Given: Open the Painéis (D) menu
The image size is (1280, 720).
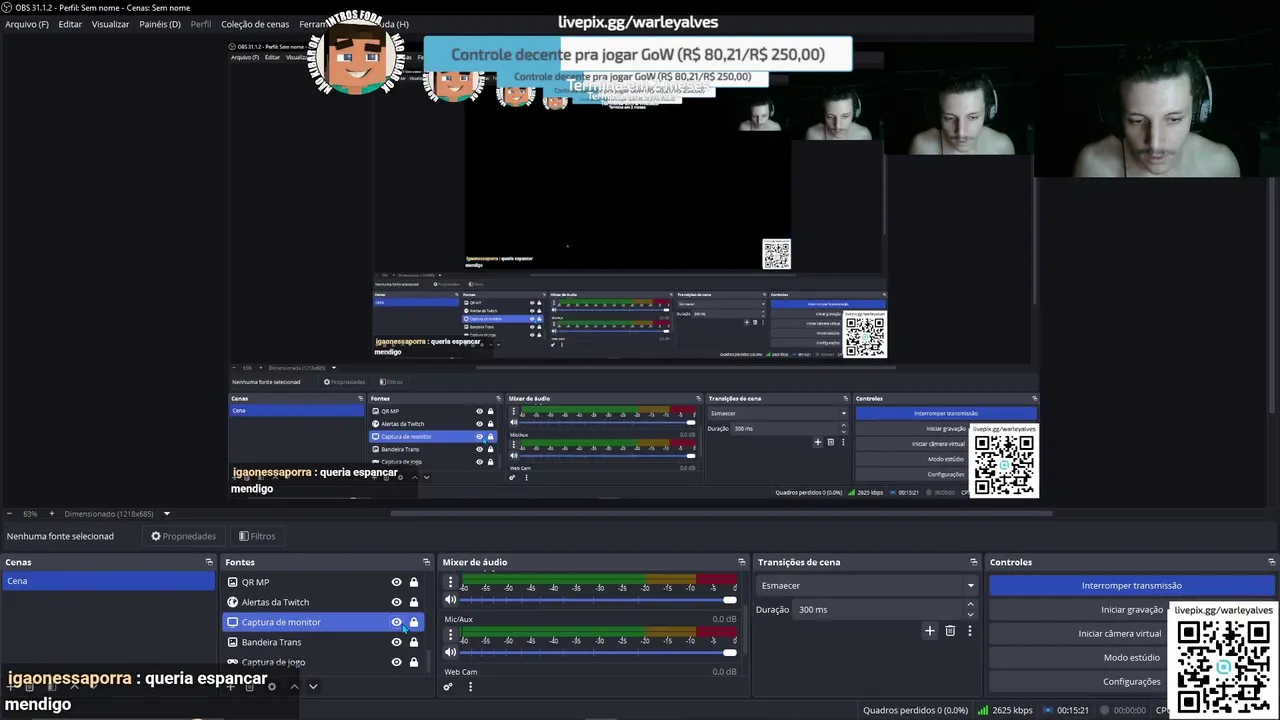Looking at the screenshot, I should (x=160, y=24).
